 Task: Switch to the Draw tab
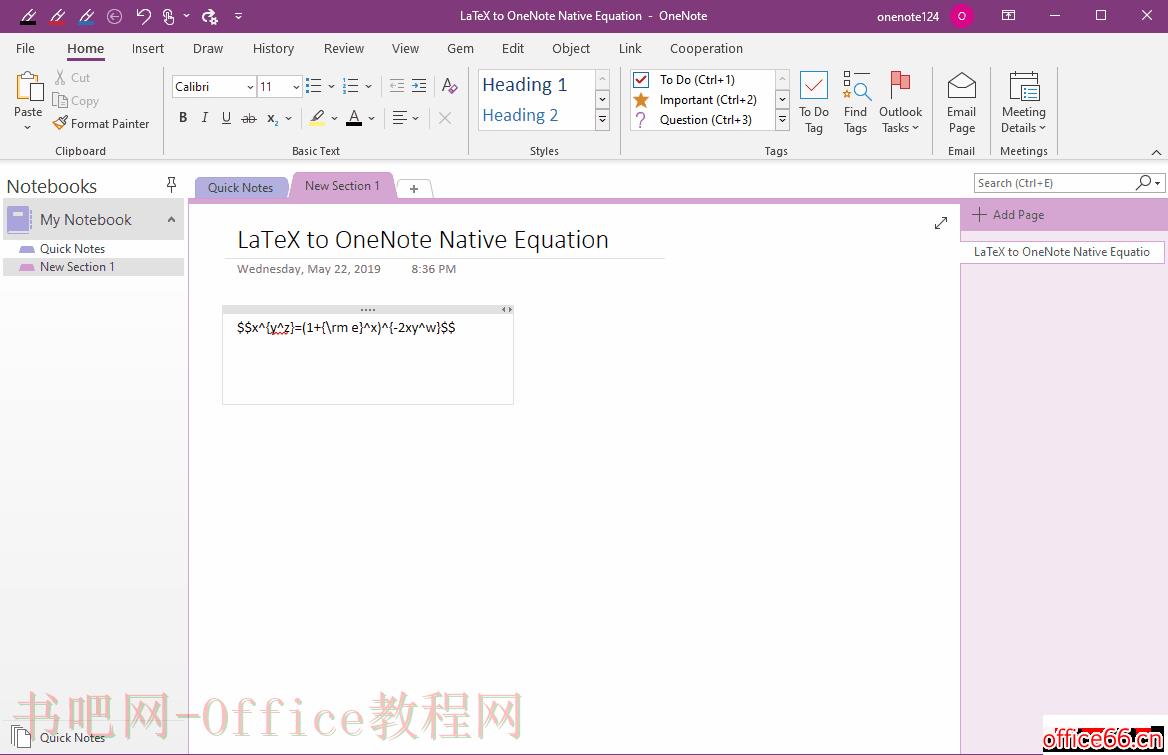208,48
